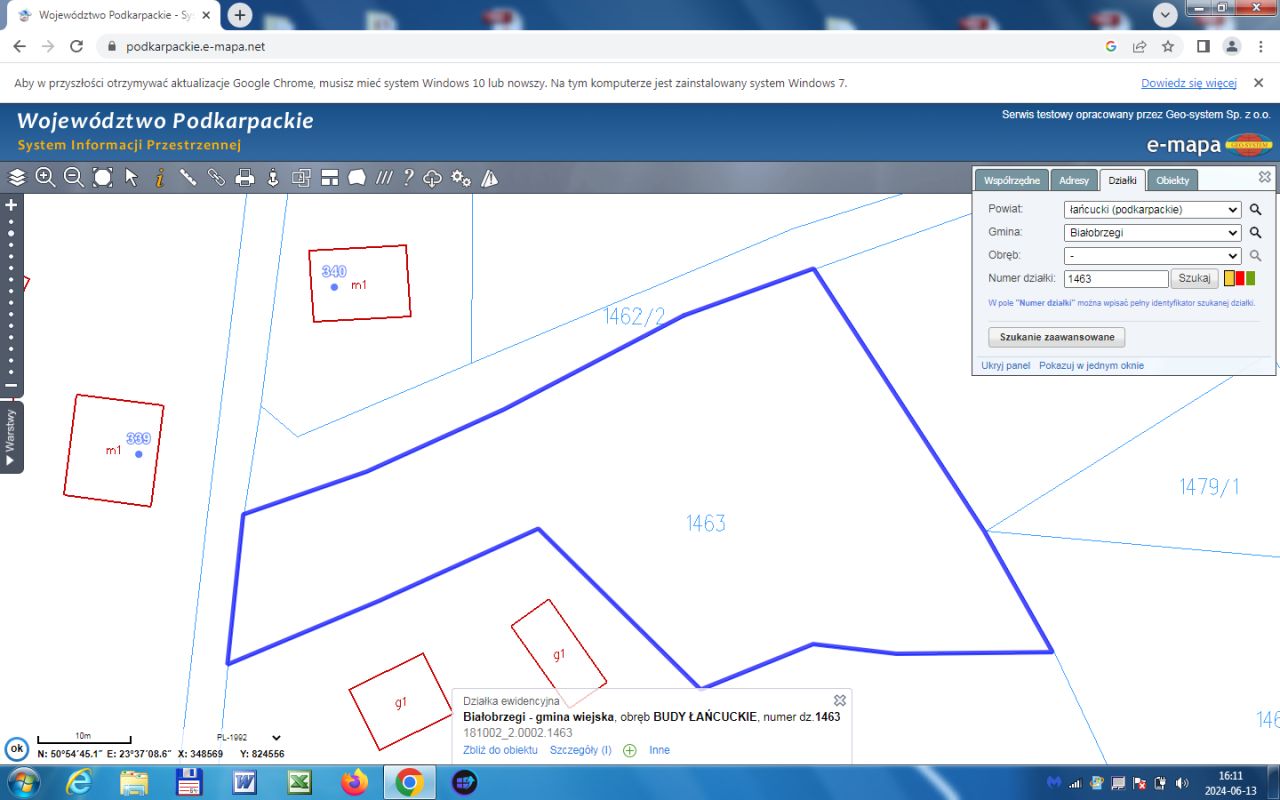This screenshot has width=1280, height=800.
Task: Click the street view pegman icon
Action: click(272, 178)
